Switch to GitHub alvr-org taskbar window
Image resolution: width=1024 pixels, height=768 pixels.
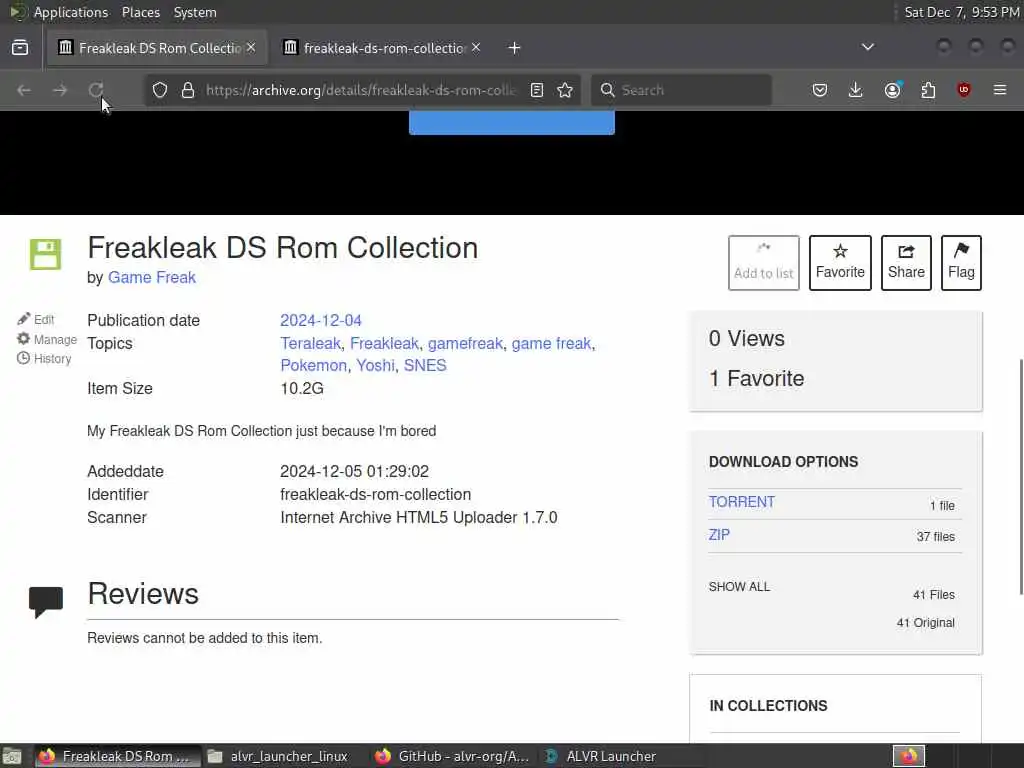(x=454, y=756)
